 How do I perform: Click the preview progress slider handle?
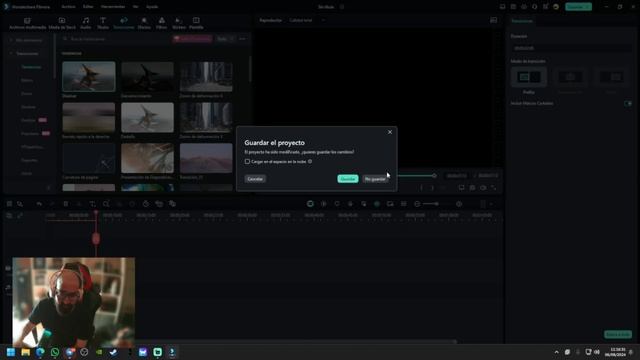tap(434, 176)
